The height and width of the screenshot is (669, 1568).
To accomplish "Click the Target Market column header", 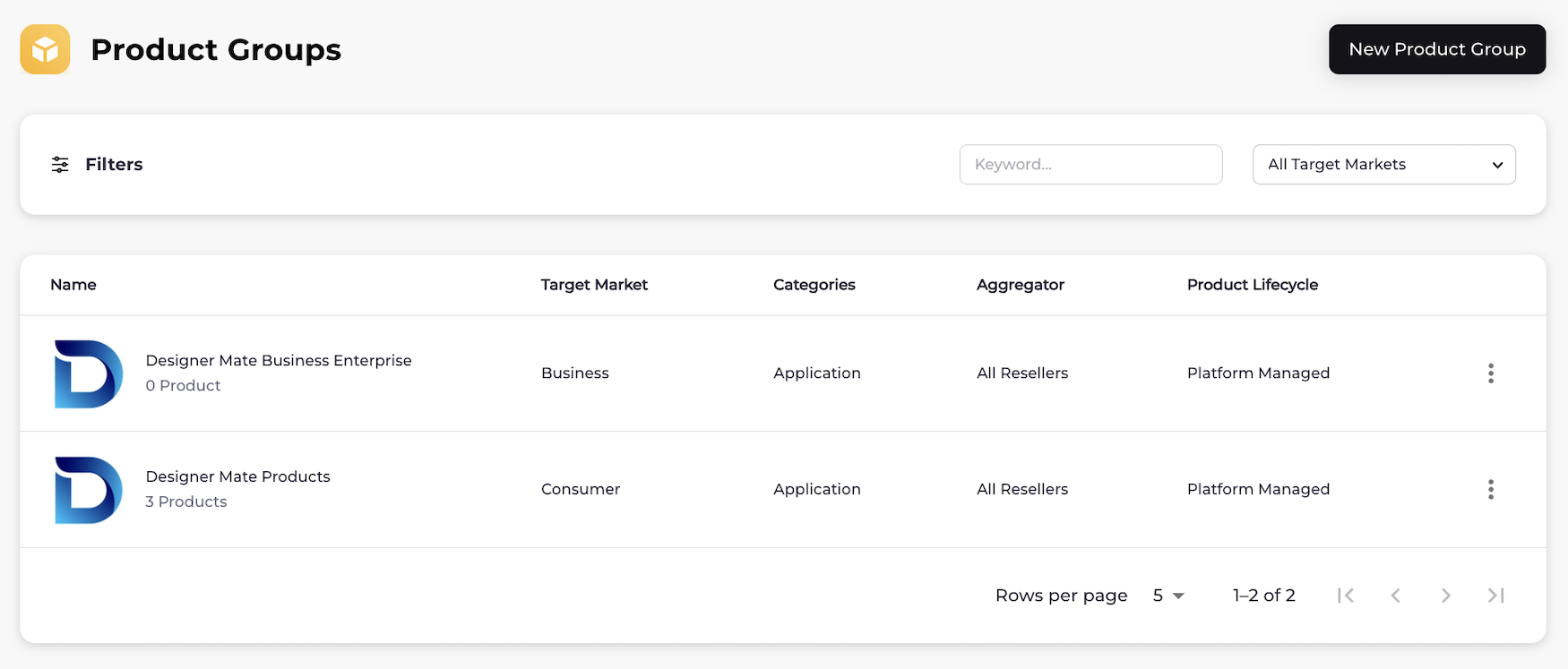I will click(594, 285).
